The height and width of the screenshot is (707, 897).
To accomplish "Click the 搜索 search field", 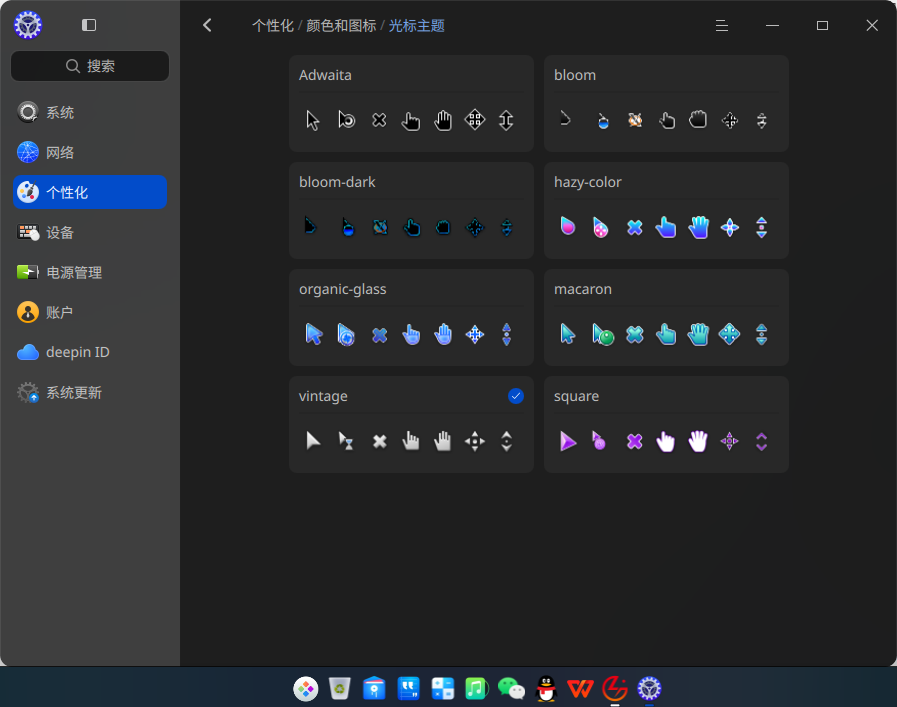I will tap(90, 66).
